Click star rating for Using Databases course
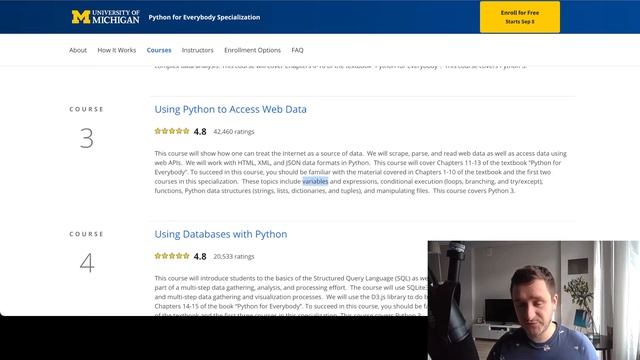640x360 pixels. [172, 256]
